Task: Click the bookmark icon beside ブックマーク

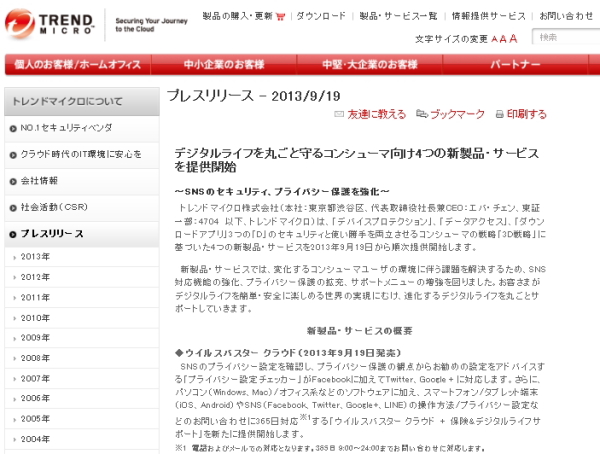Action: coord(423,115)
